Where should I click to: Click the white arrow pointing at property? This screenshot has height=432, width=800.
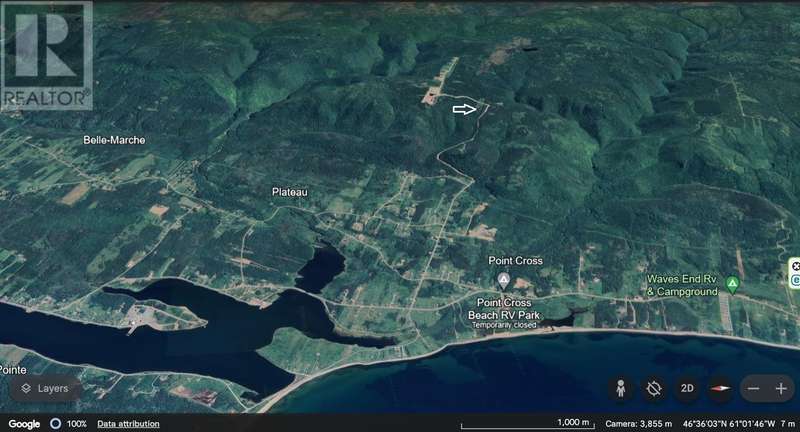[465, 109]
